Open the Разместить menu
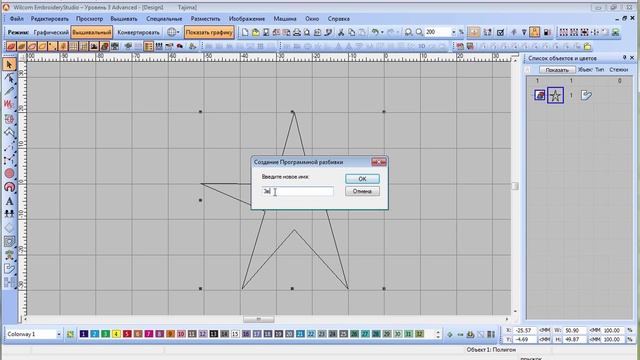This screenshot has height=360, width=640. [205, 19]
